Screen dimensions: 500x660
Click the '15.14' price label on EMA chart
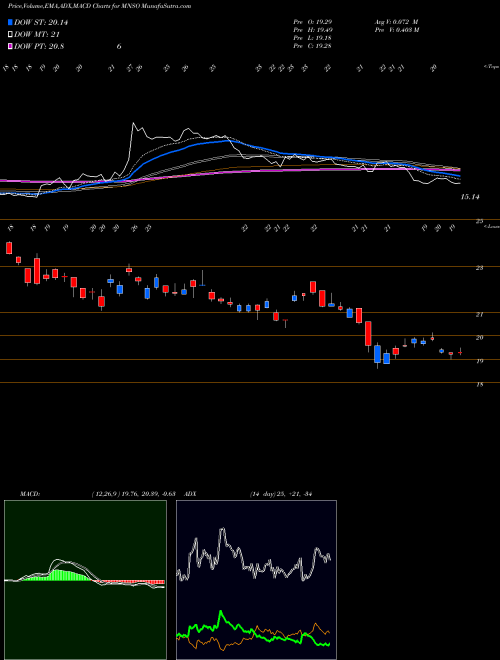(470, 197)
